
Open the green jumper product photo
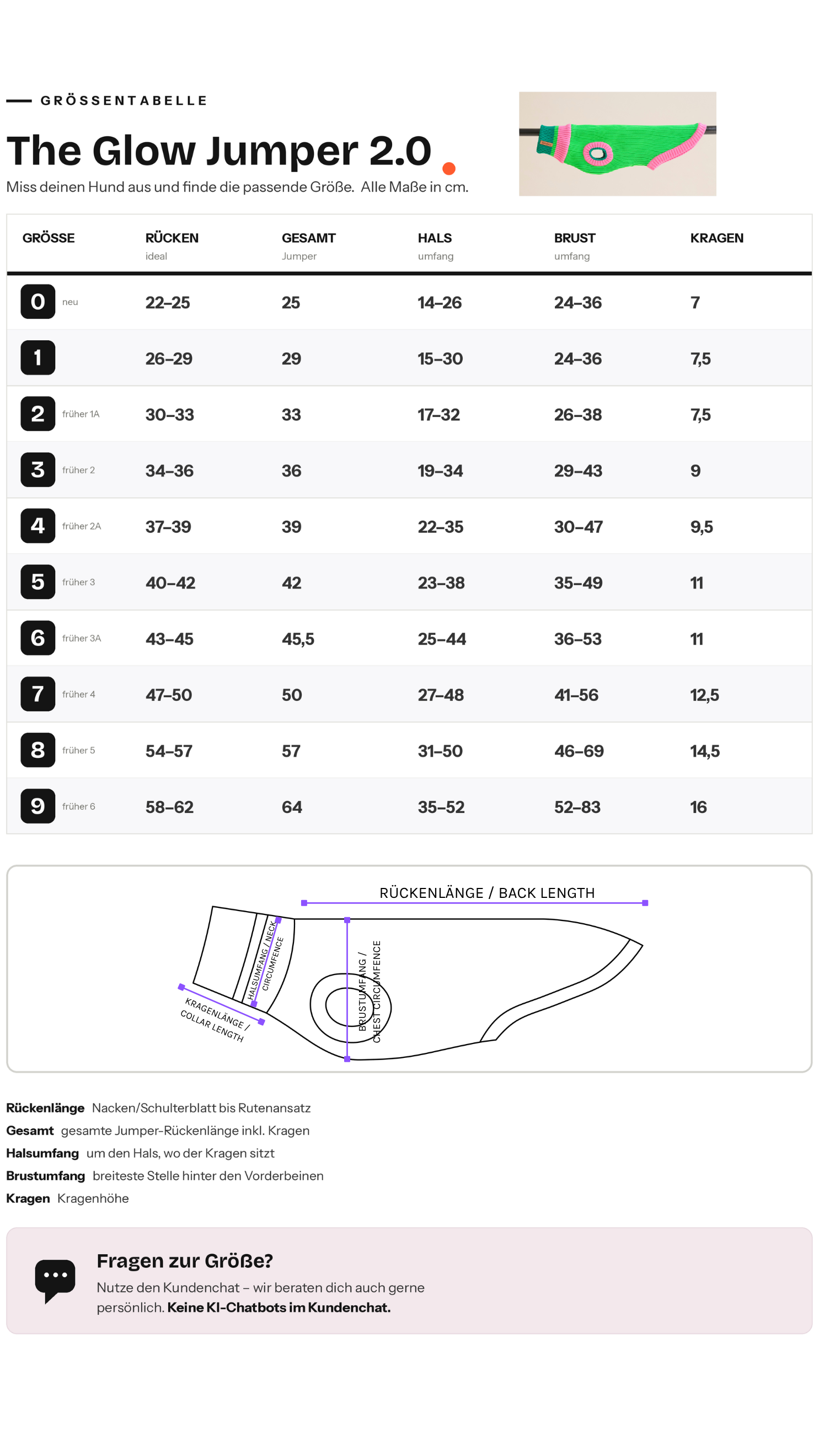point(617,143)
